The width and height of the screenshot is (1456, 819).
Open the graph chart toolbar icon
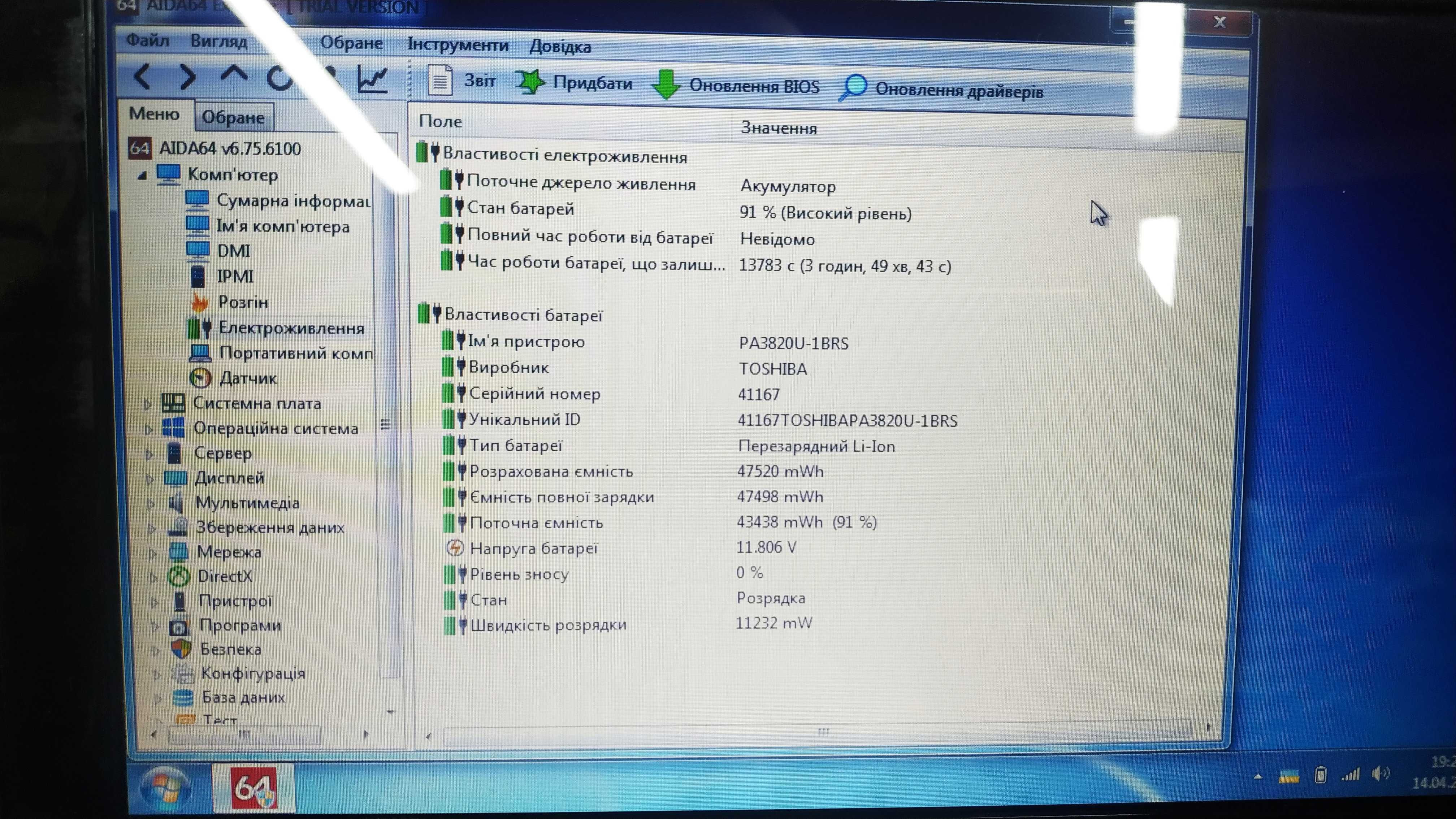click(372, 79)
